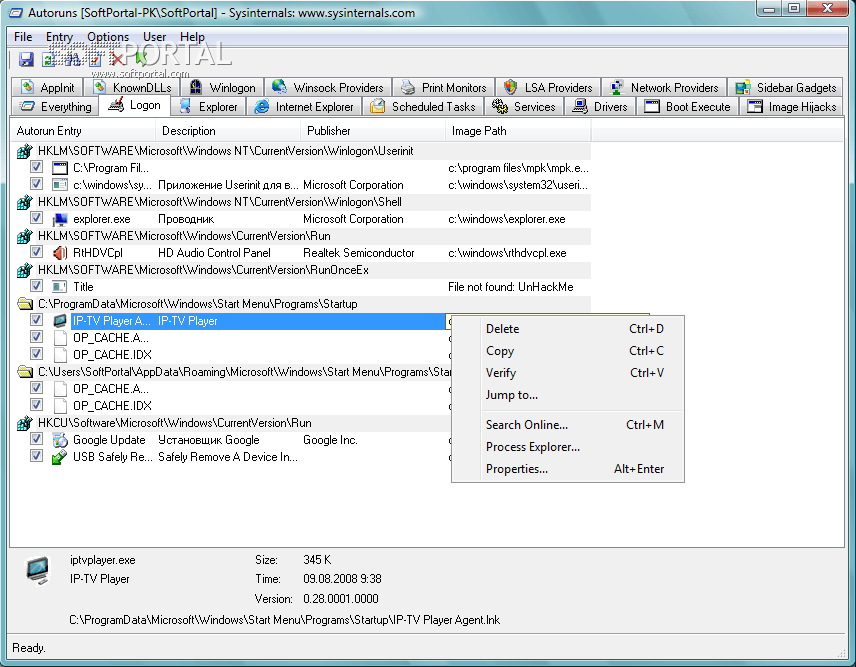This screenshot has height=667, width=856.
Task: Click the green Jump to toolbar icon
Action: point(140,59)
